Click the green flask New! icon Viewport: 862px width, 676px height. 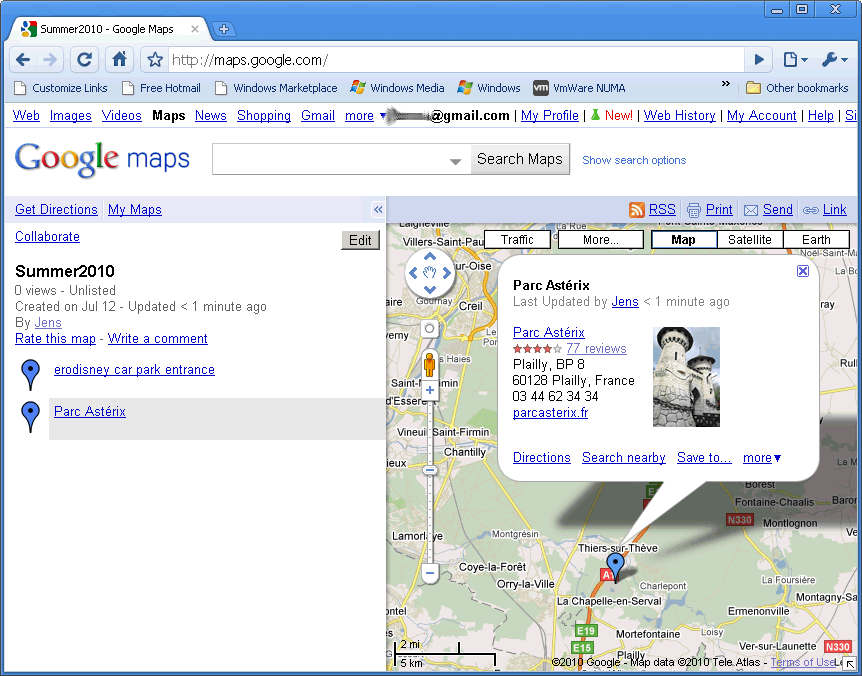595,115
